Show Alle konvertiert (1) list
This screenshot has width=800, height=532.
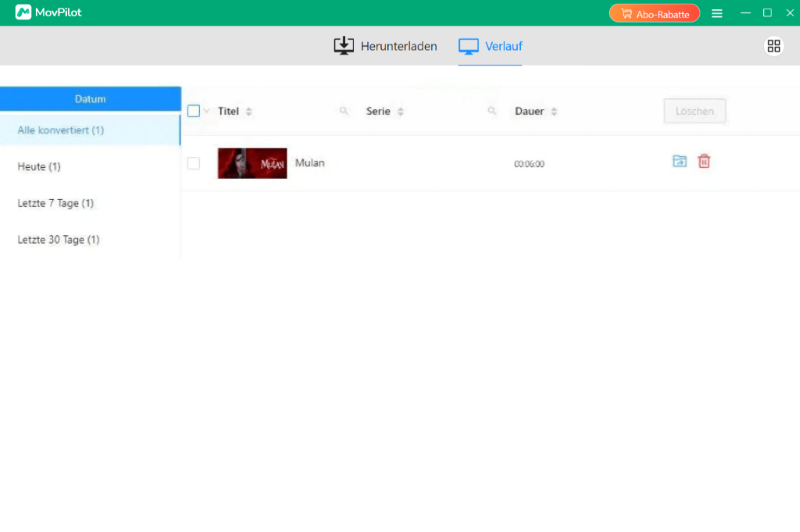pyautogui.click(x=90, y=130)
